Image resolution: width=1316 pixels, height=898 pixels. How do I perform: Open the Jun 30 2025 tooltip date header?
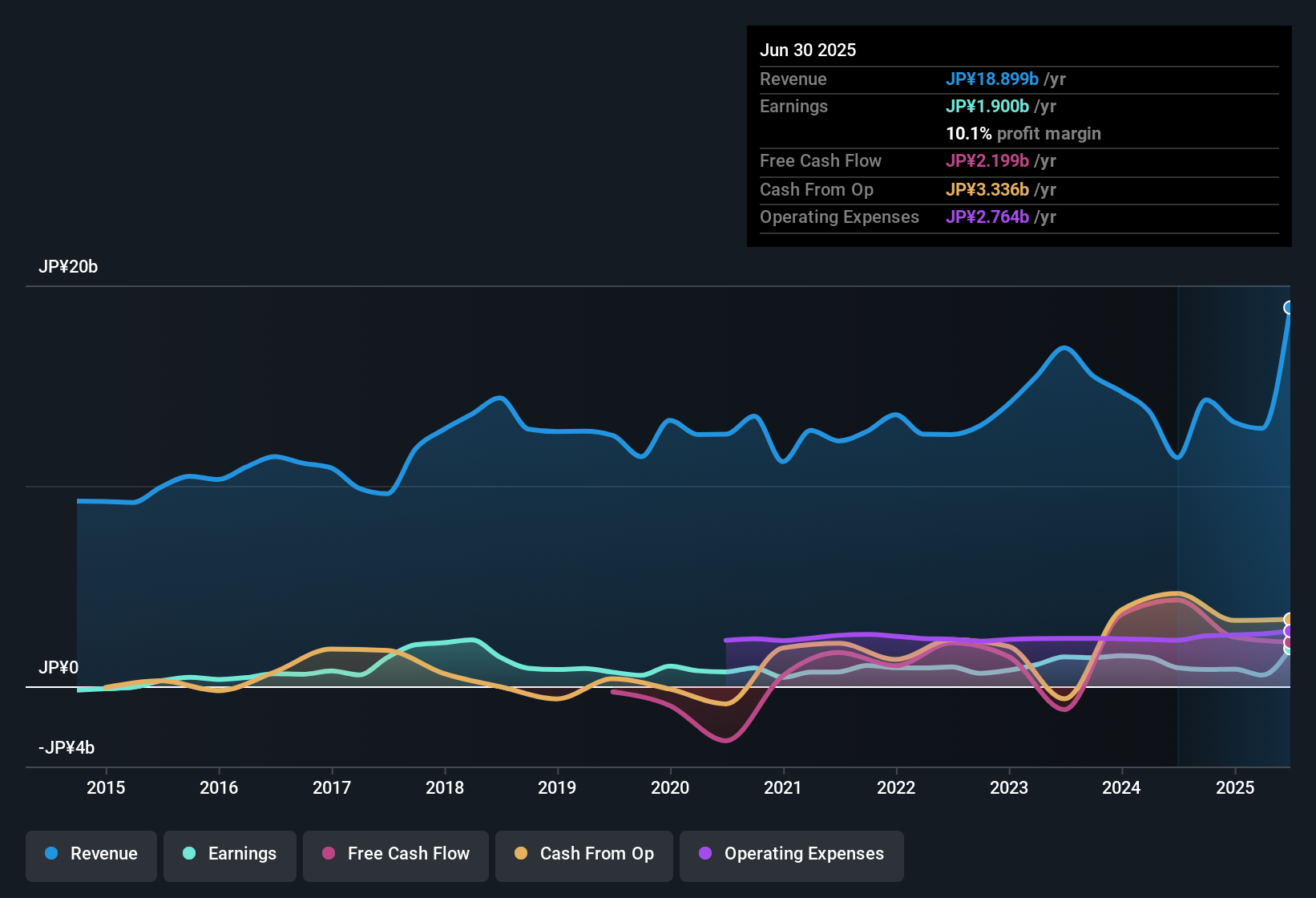pyautogui.click(x=808, y=50)
